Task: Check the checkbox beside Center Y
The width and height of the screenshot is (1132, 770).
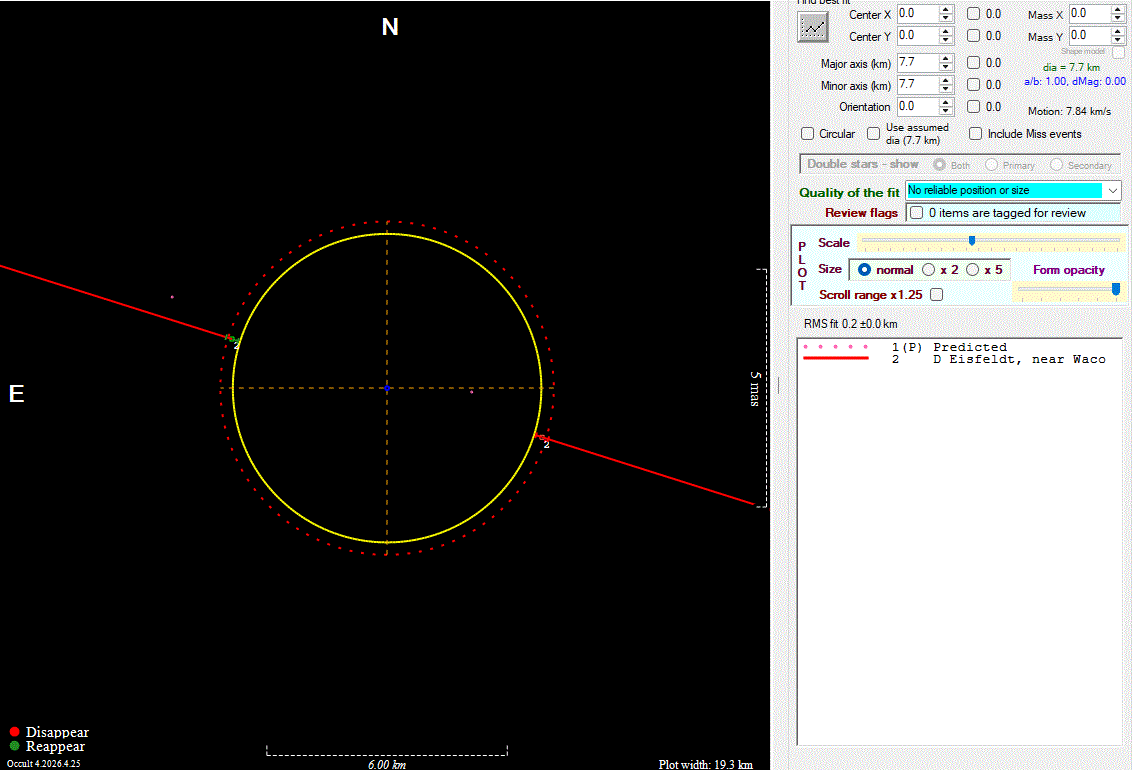Action: click(x=973, y=35)
